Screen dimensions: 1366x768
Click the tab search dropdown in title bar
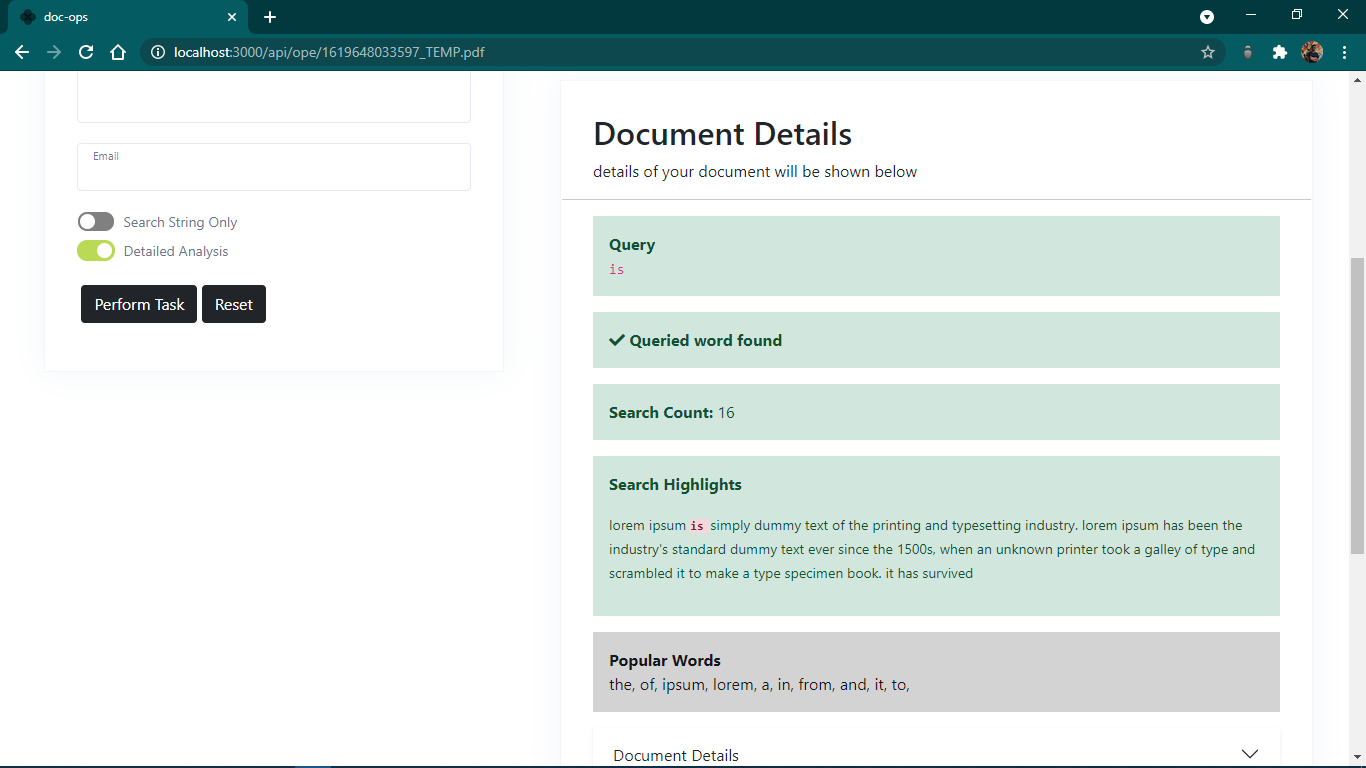coord(1207,17)
